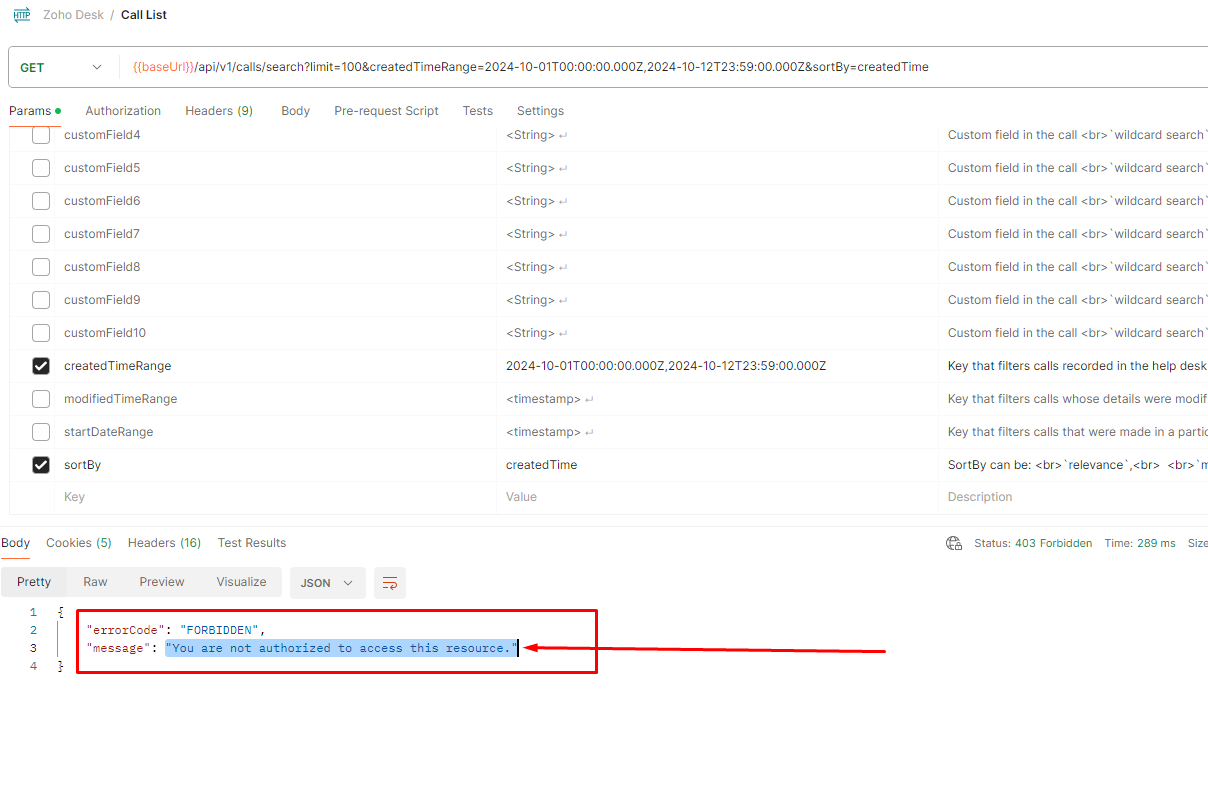Image resolution: width=1208 pixels, height=788 pixels.
Task: Click line number 2 in response
Action: [x=33, y=630]
